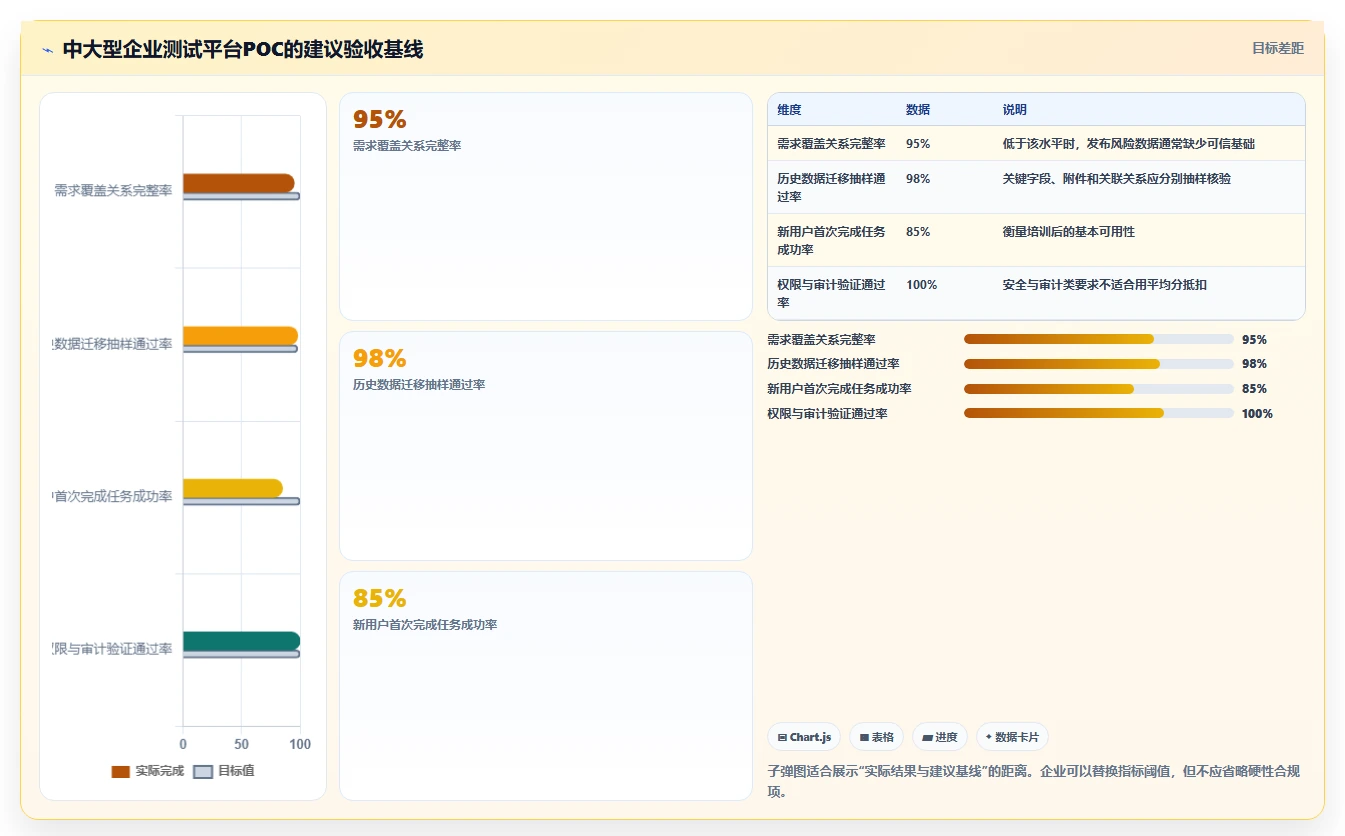Image resolution: width=1345 pixels, height=836 pixels.
Task: Click the orange 数据迁移抽样通过率 actual bar in chart
Action: 240,336
